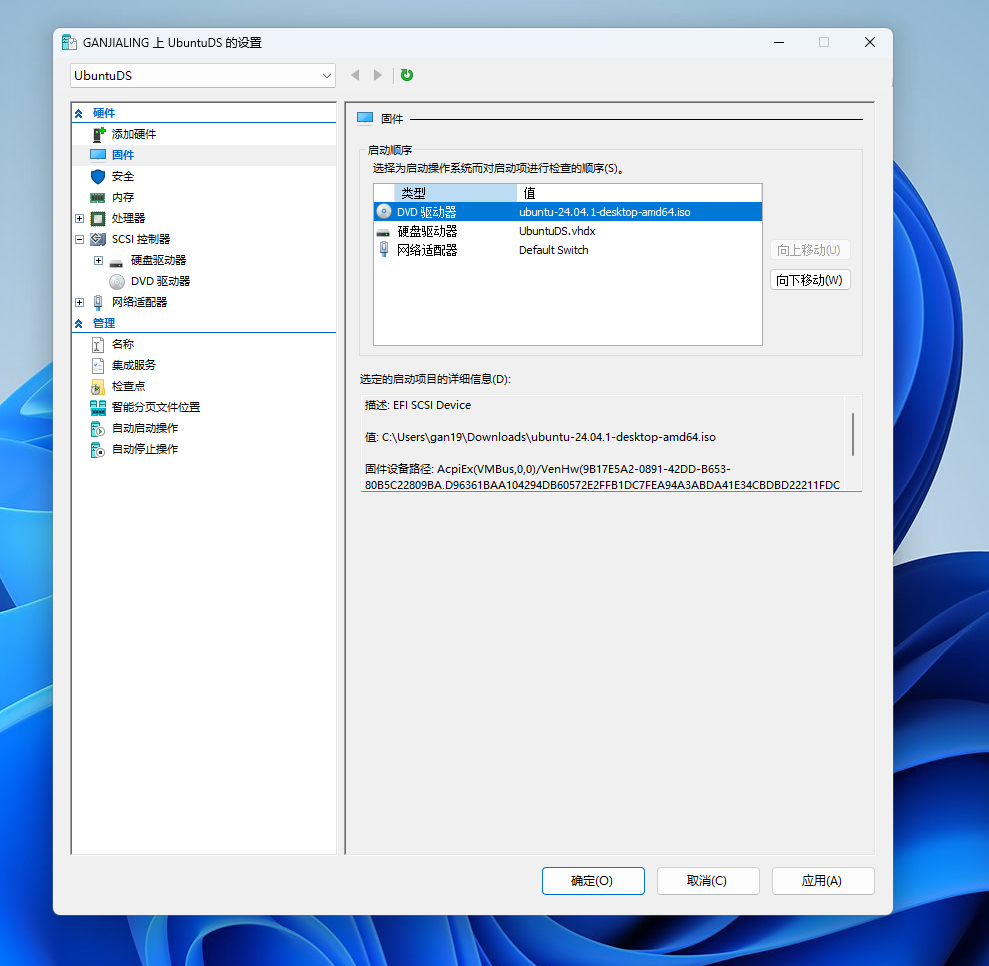Image resolution: width=989 pixels, height=966 pixels.
Task: Select 添加硬件 in the tree
Action: (134, 134)
